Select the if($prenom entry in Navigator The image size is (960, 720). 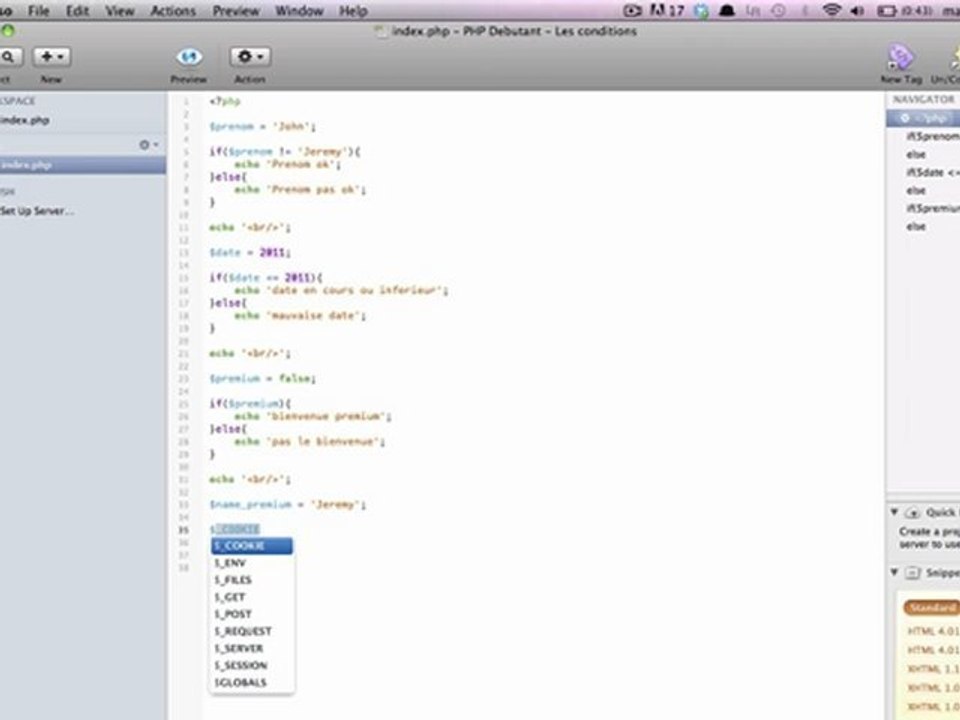(932, 137)
